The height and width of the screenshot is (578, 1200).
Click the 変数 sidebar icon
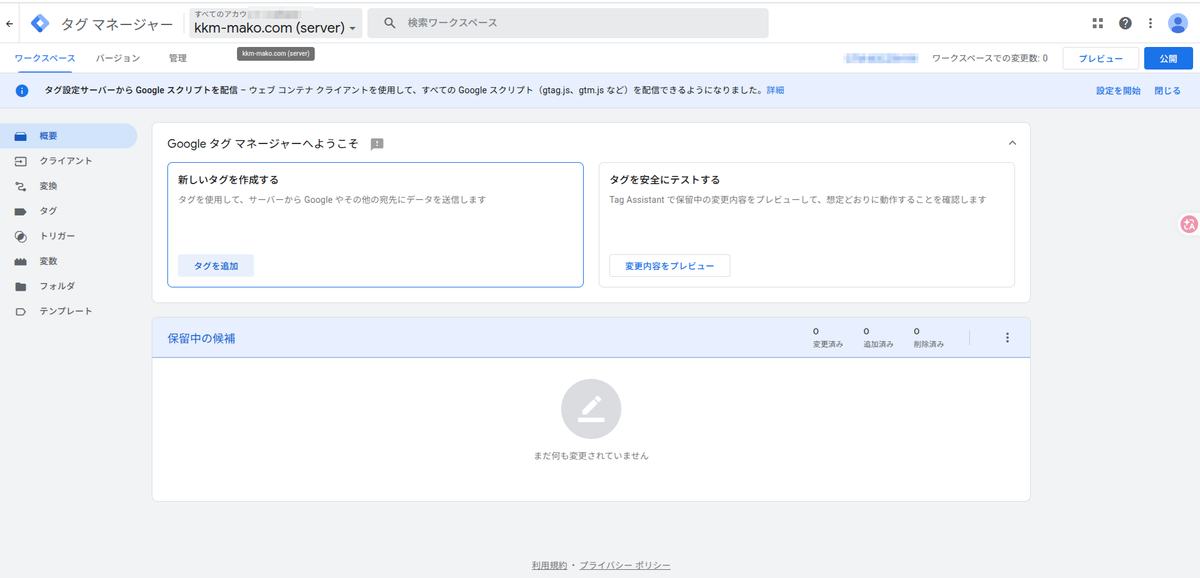point(20,261)
